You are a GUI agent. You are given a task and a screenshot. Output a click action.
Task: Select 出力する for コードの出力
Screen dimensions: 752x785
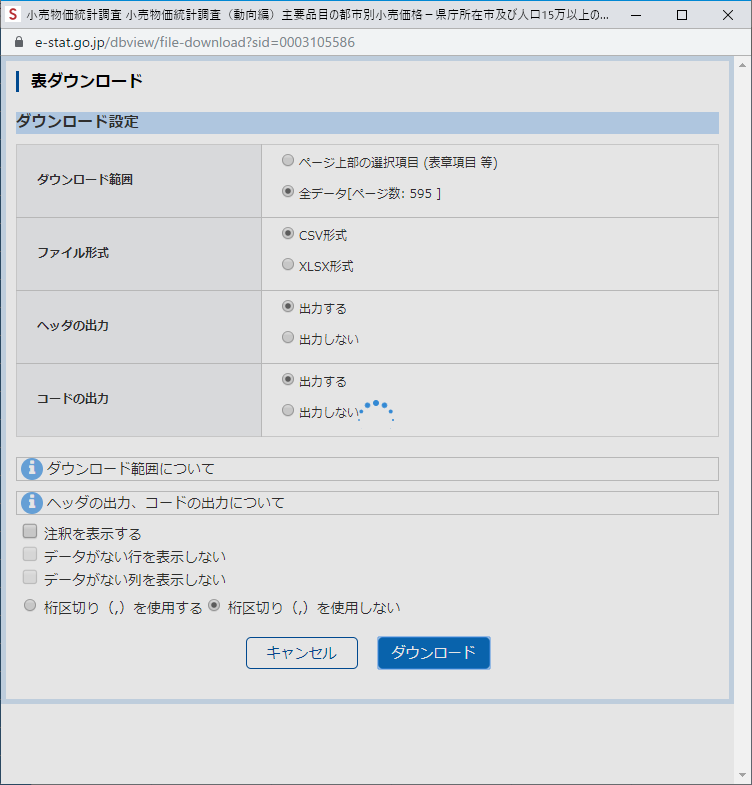pyautogui.click(x=288, y=380)
